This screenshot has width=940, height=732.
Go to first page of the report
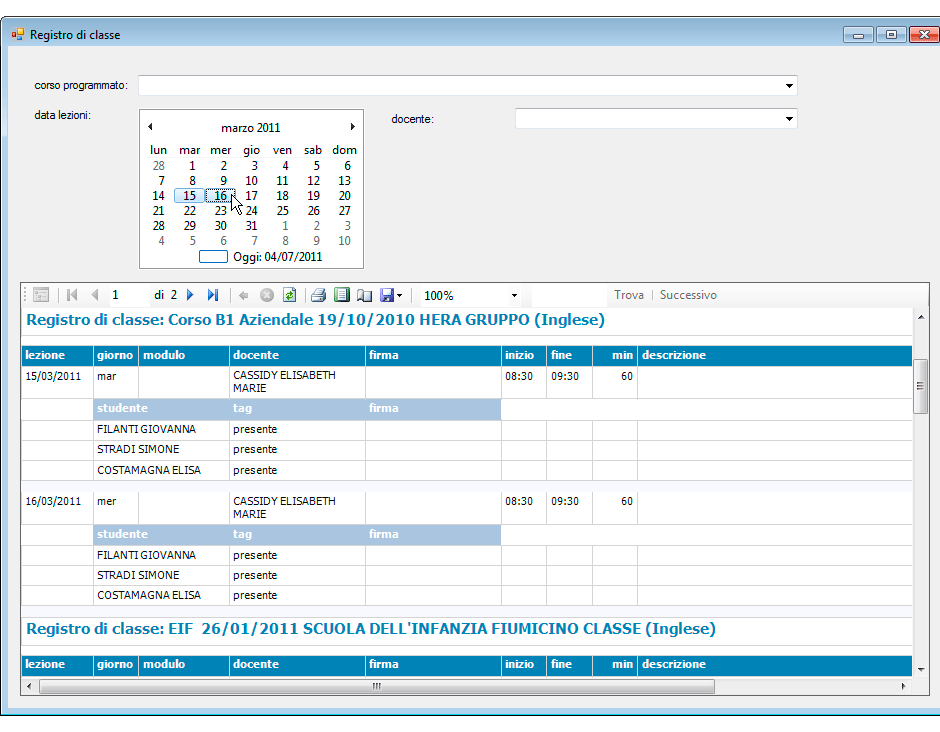pyautogui.click(x=73, y=295)
